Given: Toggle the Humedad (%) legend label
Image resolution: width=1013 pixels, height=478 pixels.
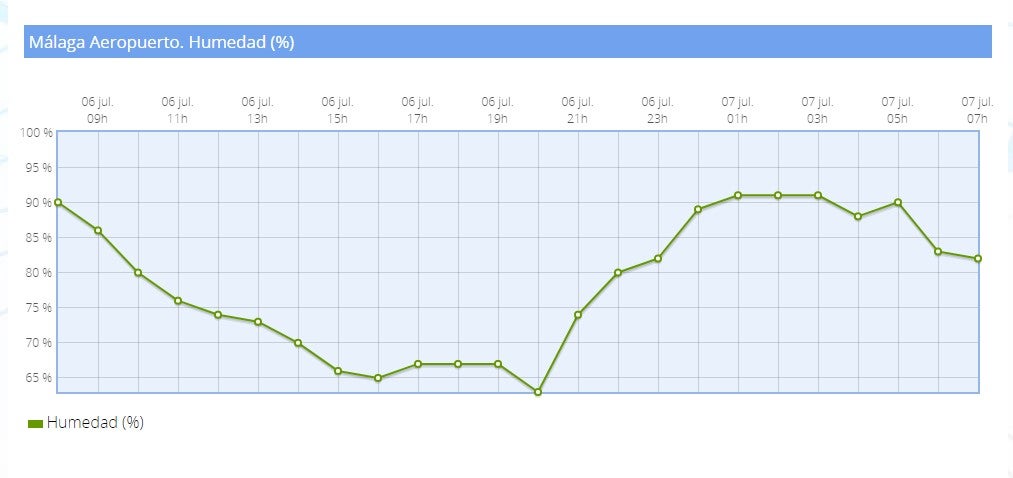Looking at the screenshot, I should tap(95, 423).
